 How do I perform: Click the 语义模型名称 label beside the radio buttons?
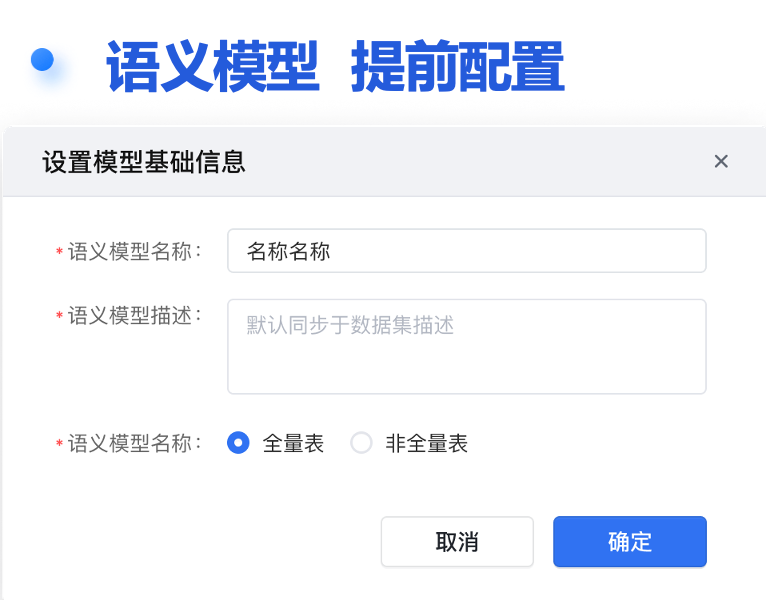(x=134, y=443)
